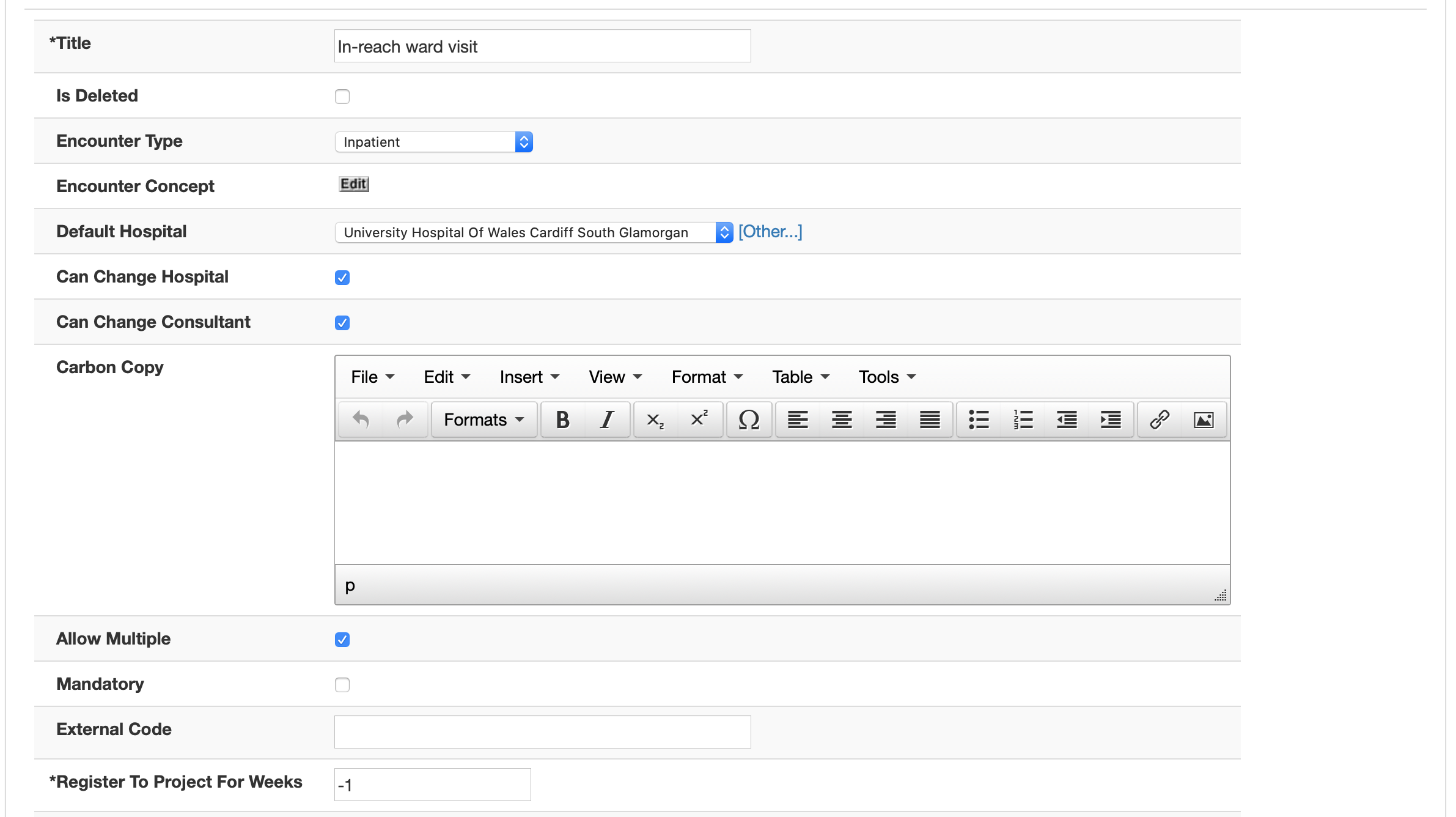The image size is (1456, 817).
Task: Disable the Mandatory checkbox
Action: (x=342, y=683)
